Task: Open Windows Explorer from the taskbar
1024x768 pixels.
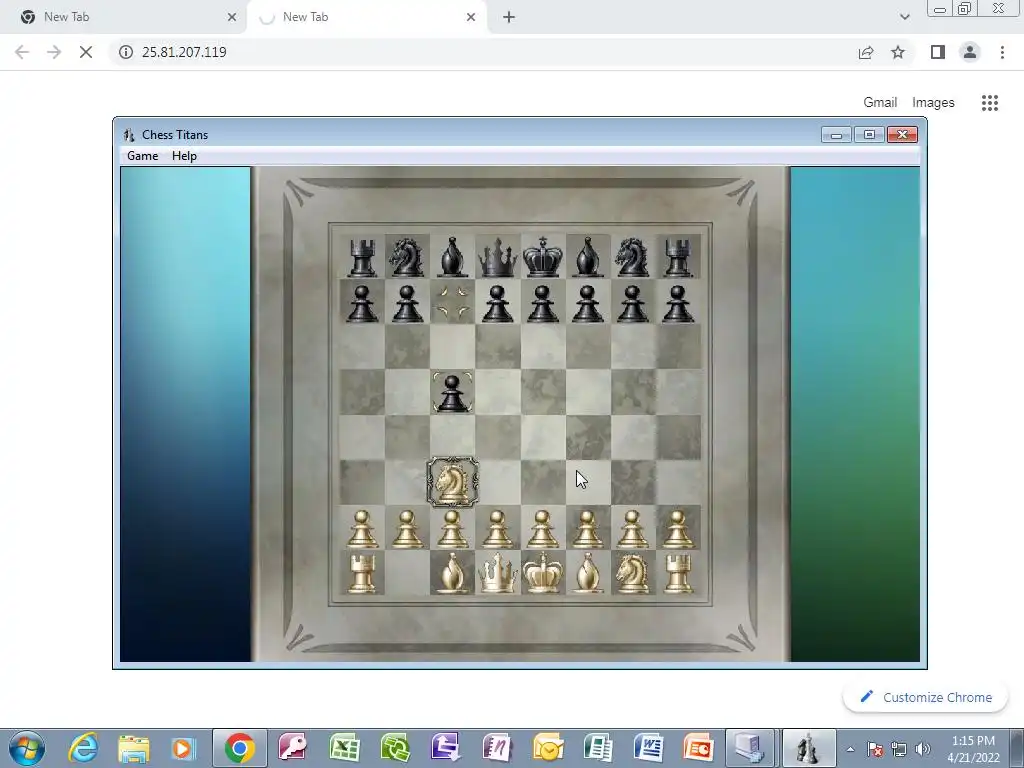Action: tap(134, 748)
